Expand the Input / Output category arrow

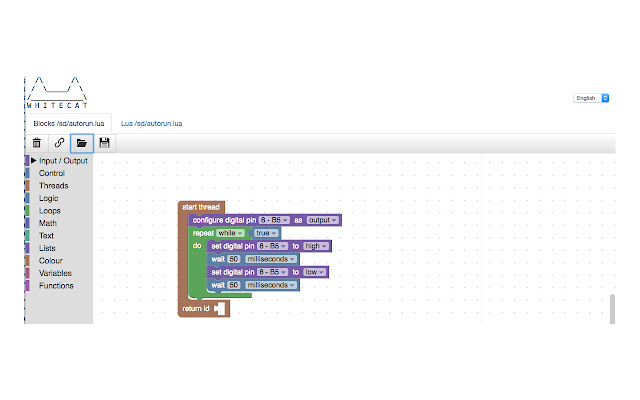pyautogui.click(x=33, y=160)
